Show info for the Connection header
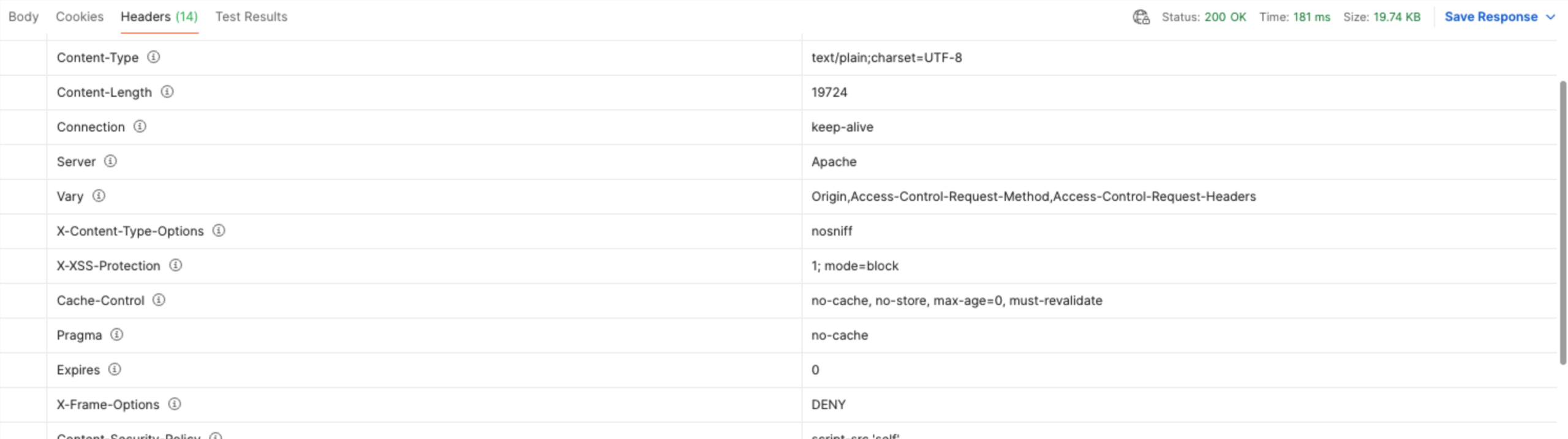This screenshot has width=1568, height=439. click(x=140, y=127)
